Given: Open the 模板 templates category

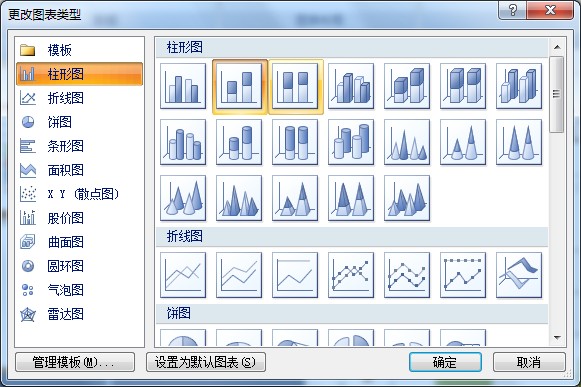Looking at the screenshot, I should pos(79,50).
